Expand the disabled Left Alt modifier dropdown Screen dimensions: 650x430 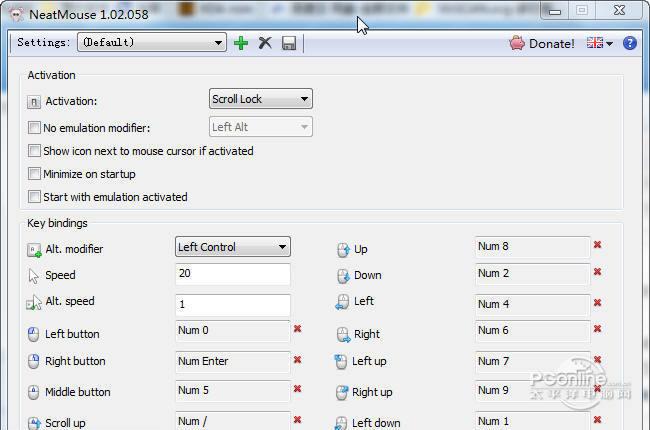point(261,127)
